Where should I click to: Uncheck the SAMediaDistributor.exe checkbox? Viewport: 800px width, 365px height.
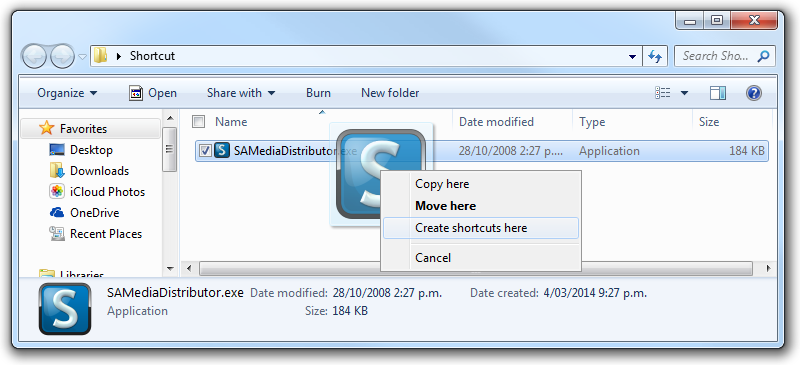205,151
